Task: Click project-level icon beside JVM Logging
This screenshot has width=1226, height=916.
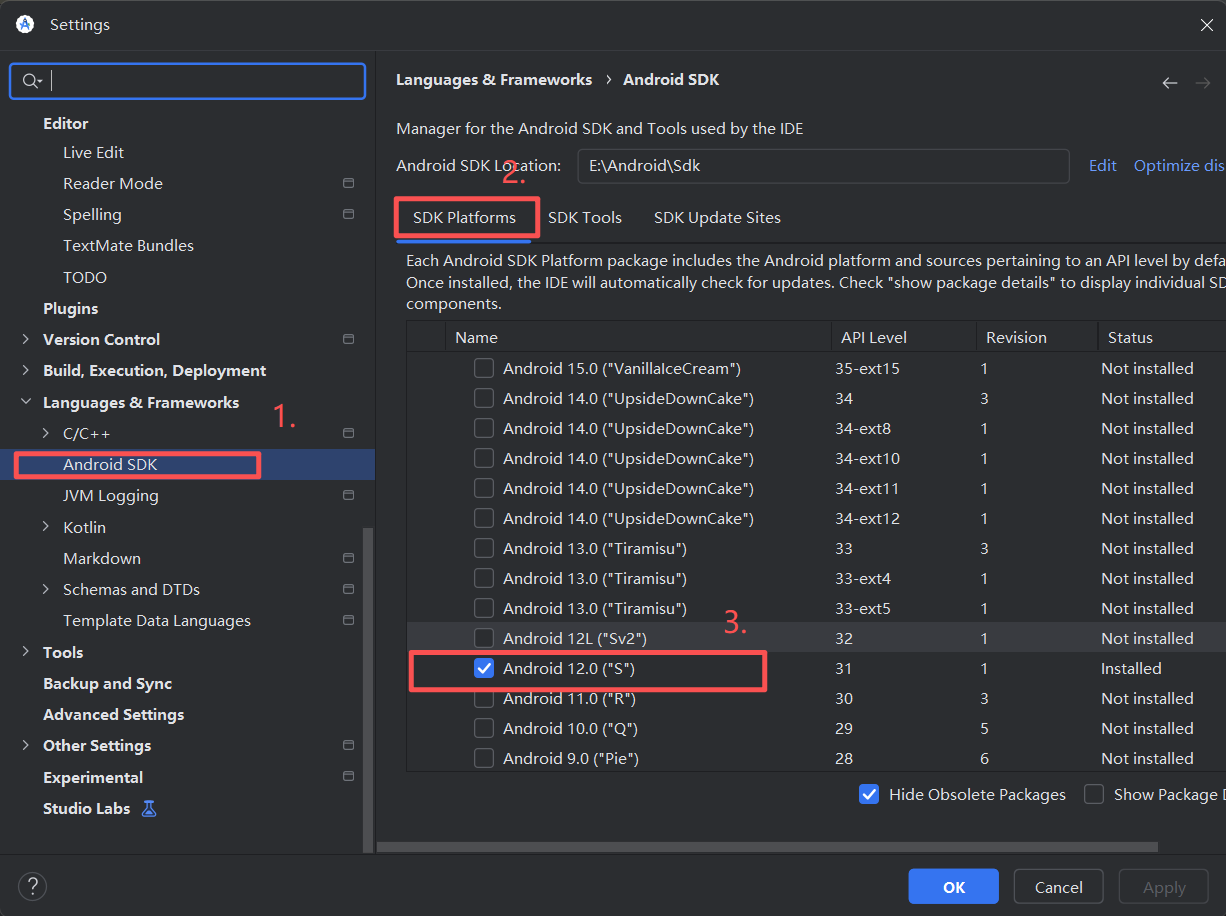Action: 348,496
